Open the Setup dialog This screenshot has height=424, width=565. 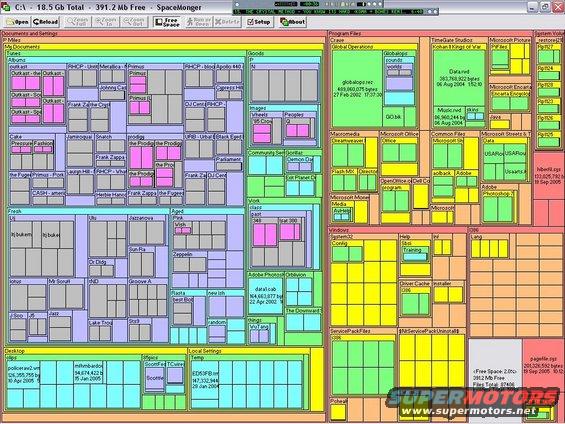pyautogui.click(x=258, y=22)
